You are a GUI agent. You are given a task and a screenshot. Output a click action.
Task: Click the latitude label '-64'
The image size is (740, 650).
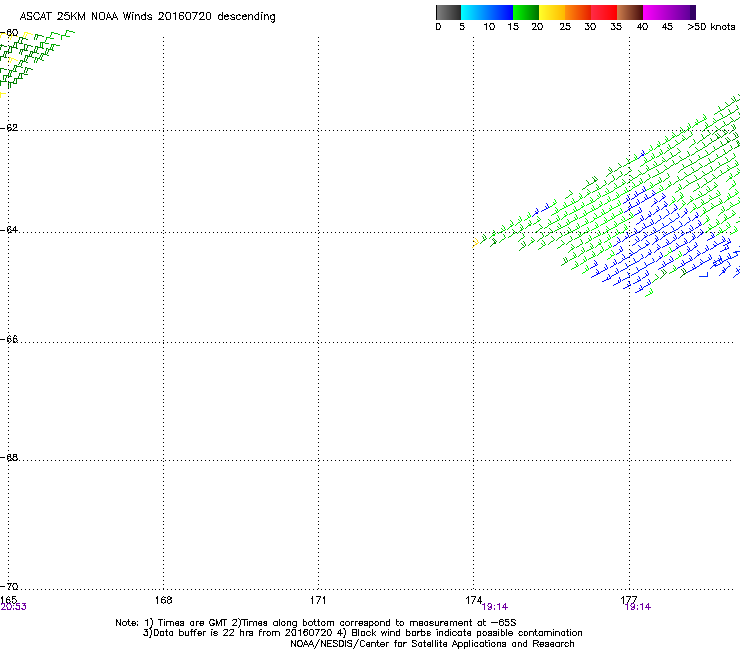(x=9, y=230)
